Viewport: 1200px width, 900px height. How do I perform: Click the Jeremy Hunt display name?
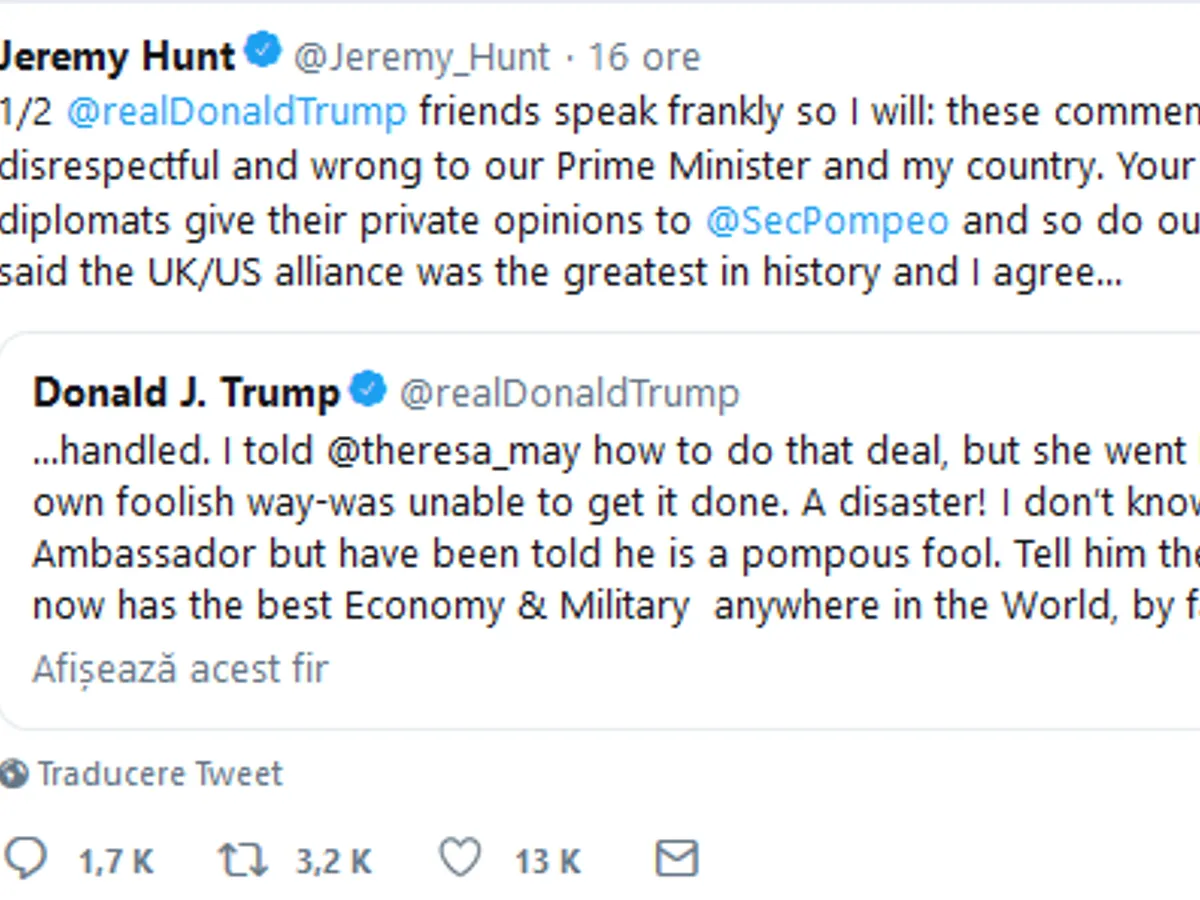point(118,56)
